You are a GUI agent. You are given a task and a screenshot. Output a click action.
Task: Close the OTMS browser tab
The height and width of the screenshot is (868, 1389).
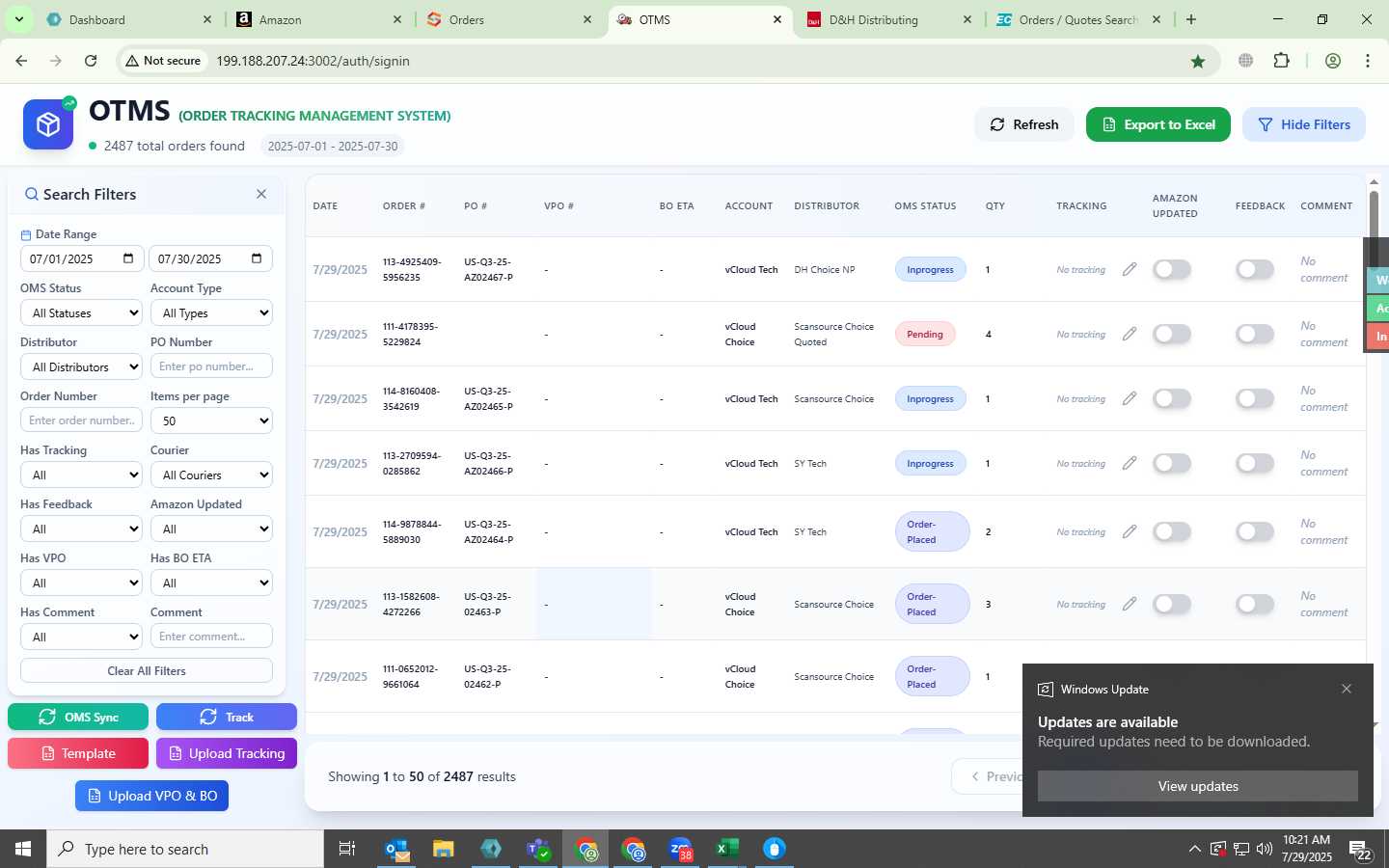(x=777, y=19)
